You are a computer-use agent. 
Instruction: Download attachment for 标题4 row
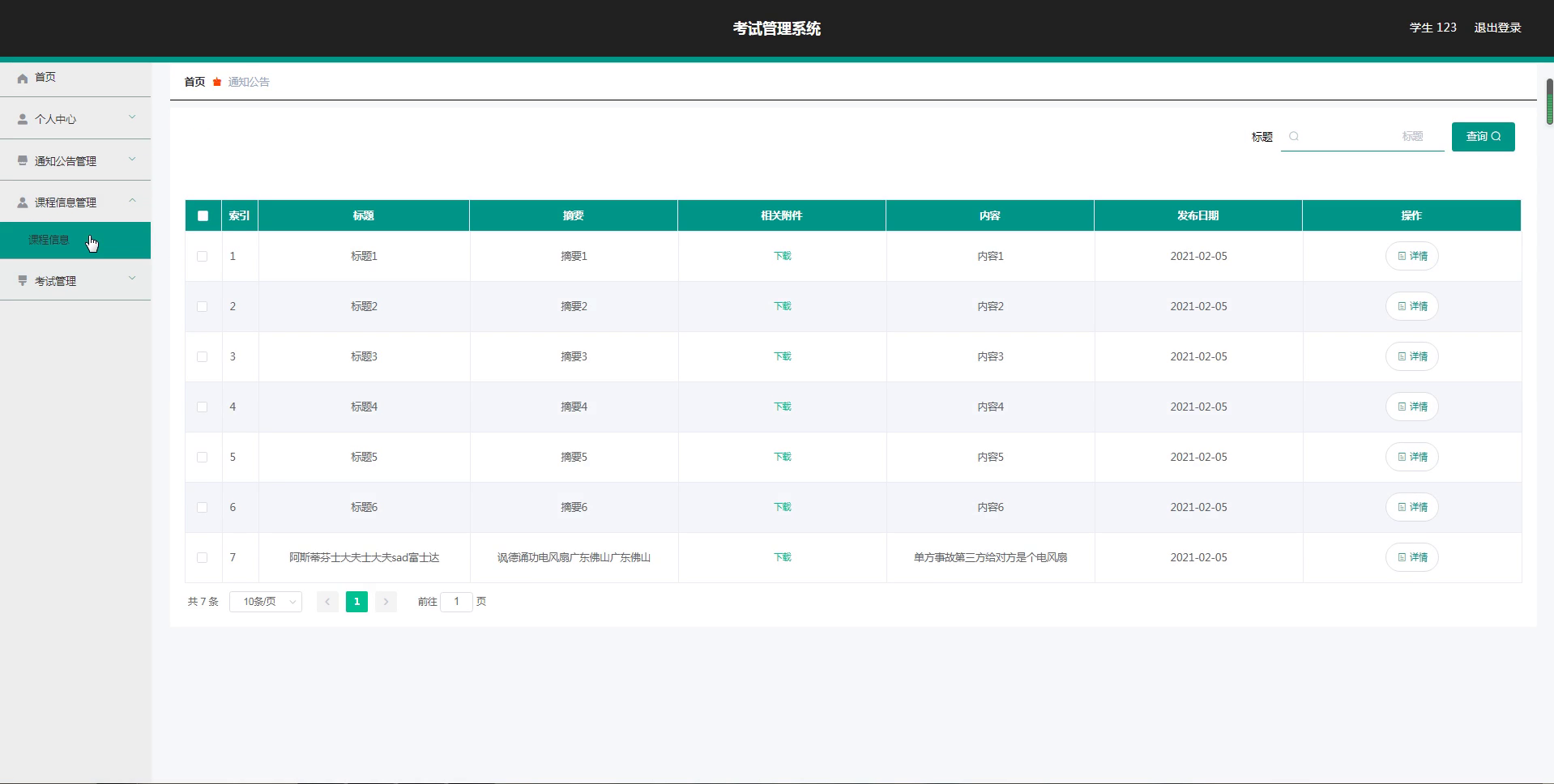(x=782, y=407)
